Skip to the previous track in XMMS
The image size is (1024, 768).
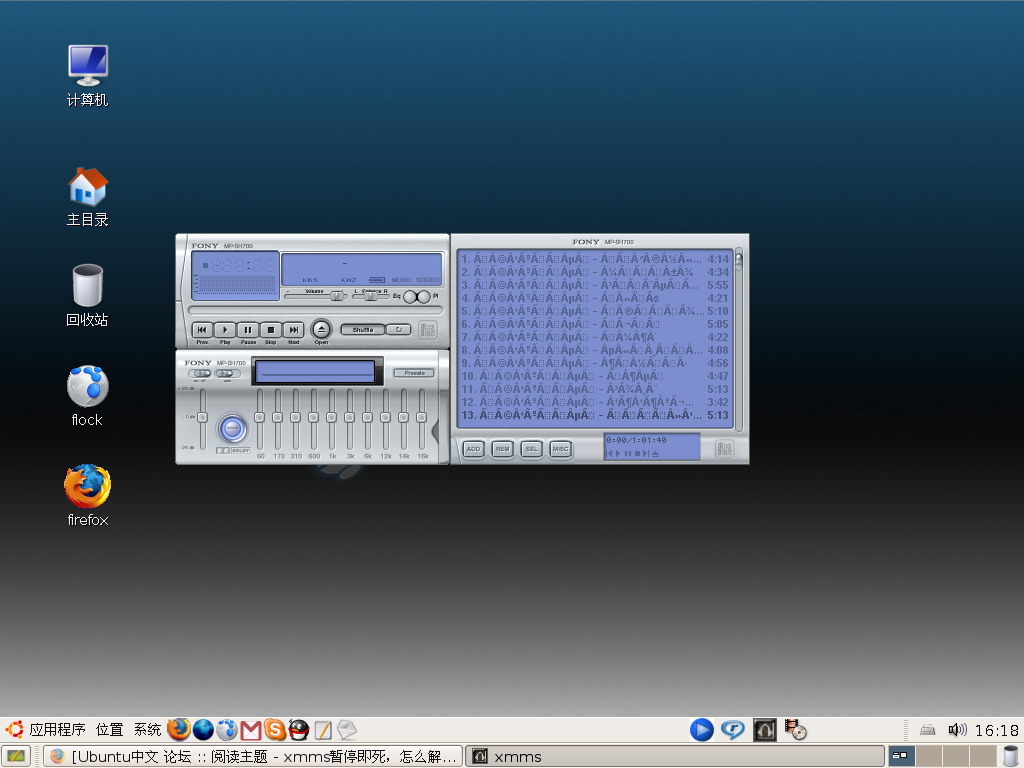[202, 330]
